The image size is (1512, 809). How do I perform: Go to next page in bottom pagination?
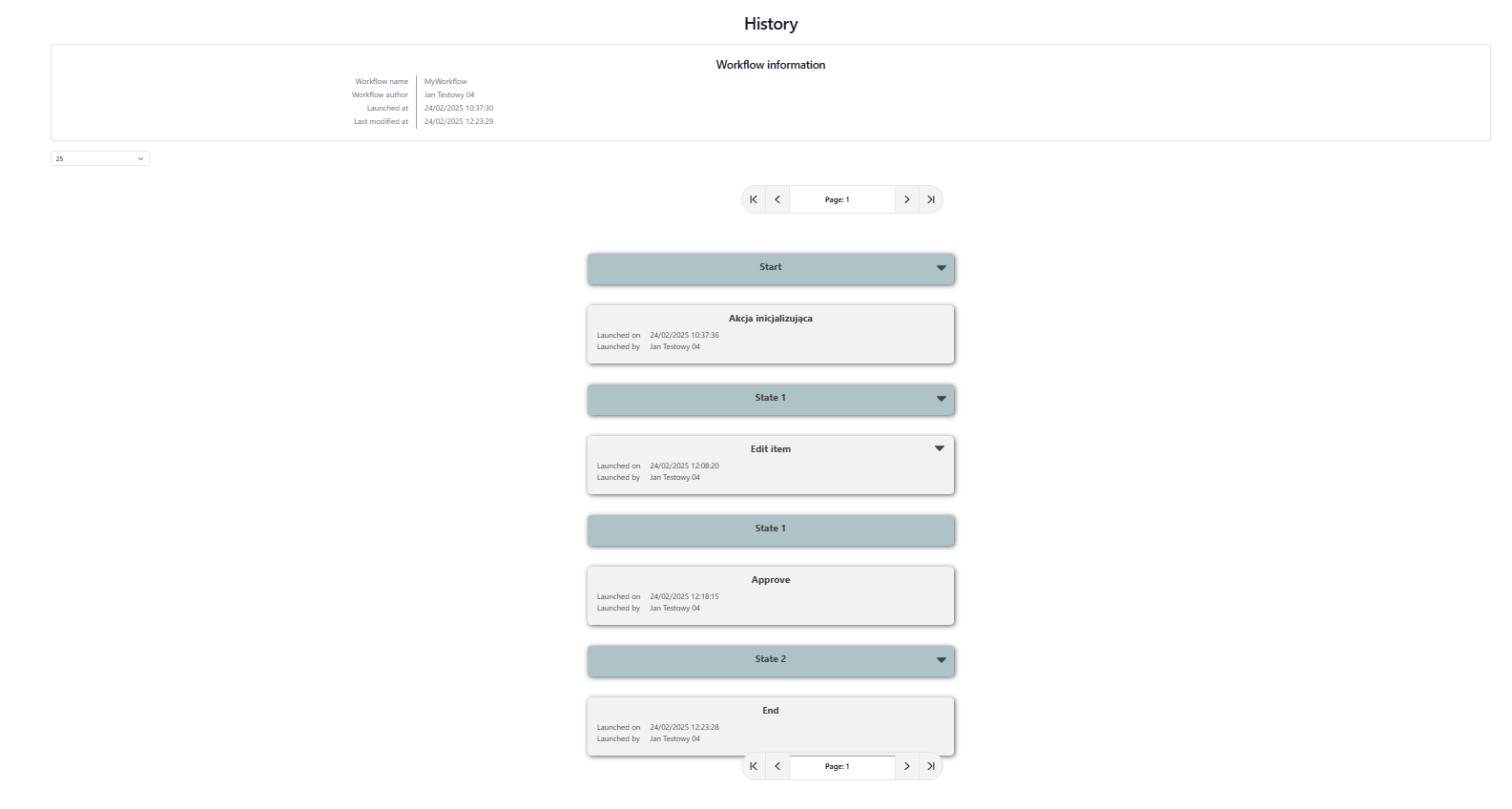(x=906, y=766)
